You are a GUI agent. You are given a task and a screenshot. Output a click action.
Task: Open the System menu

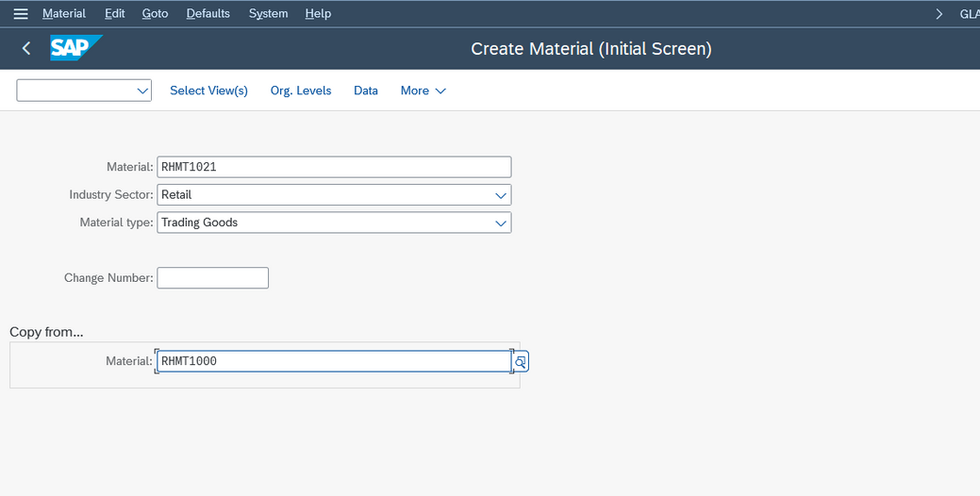click(268, 13)
